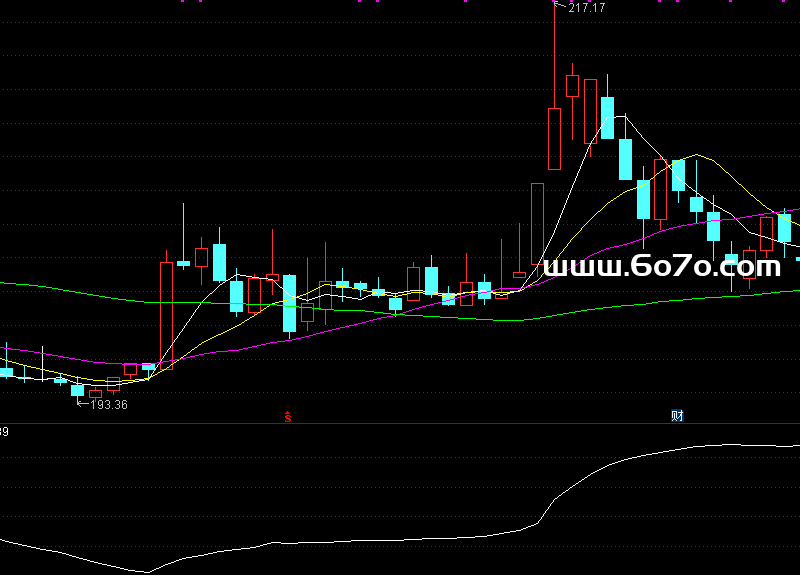Click the www.6o7o.com watermark text

pyautogui.click(x=660, y=267)
